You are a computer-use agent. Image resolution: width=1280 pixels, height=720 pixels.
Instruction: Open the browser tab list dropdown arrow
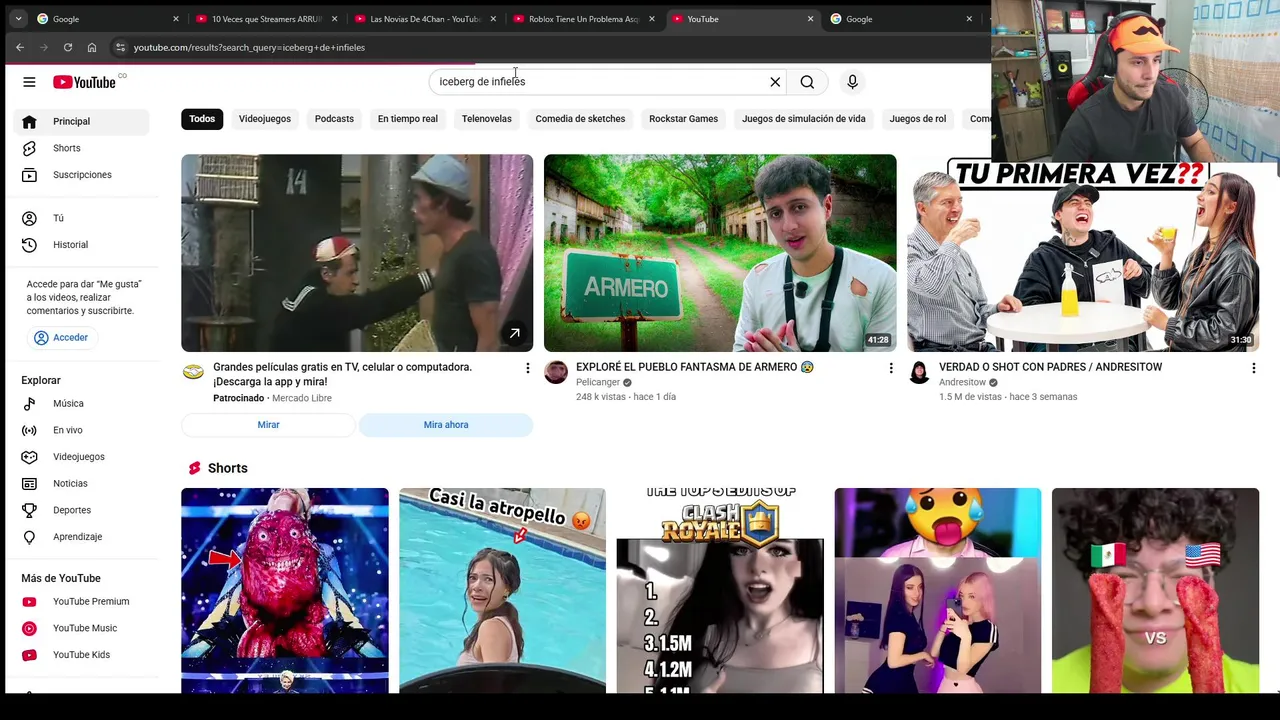tap(18, 19)
